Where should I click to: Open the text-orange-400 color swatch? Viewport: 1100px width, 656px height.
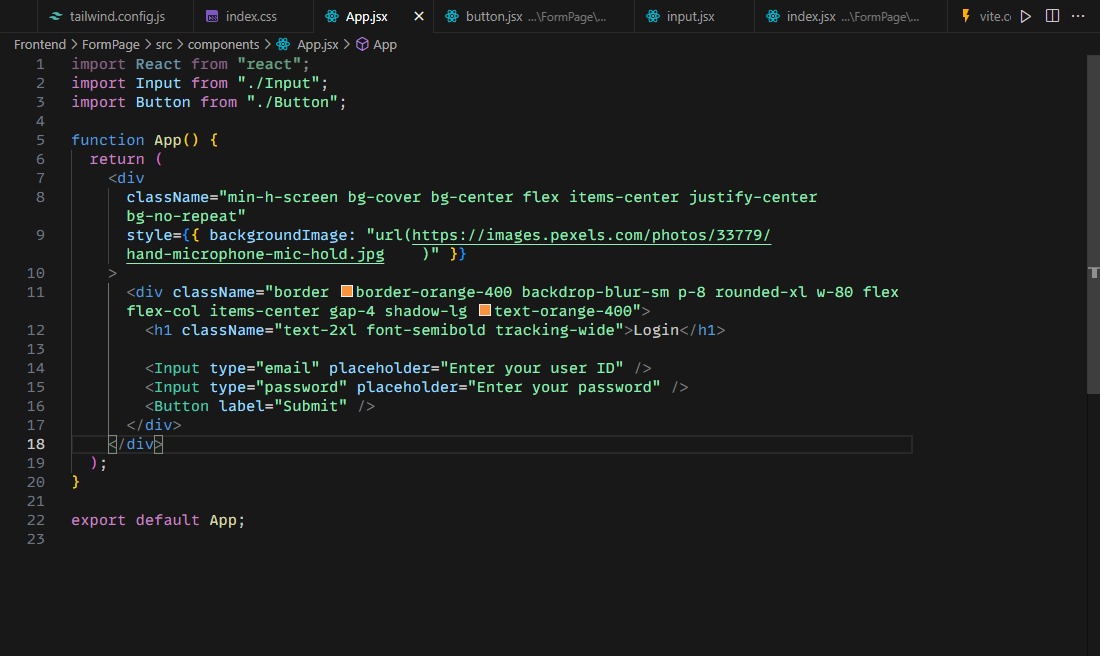pyautogui.click(x=485, y=310)
